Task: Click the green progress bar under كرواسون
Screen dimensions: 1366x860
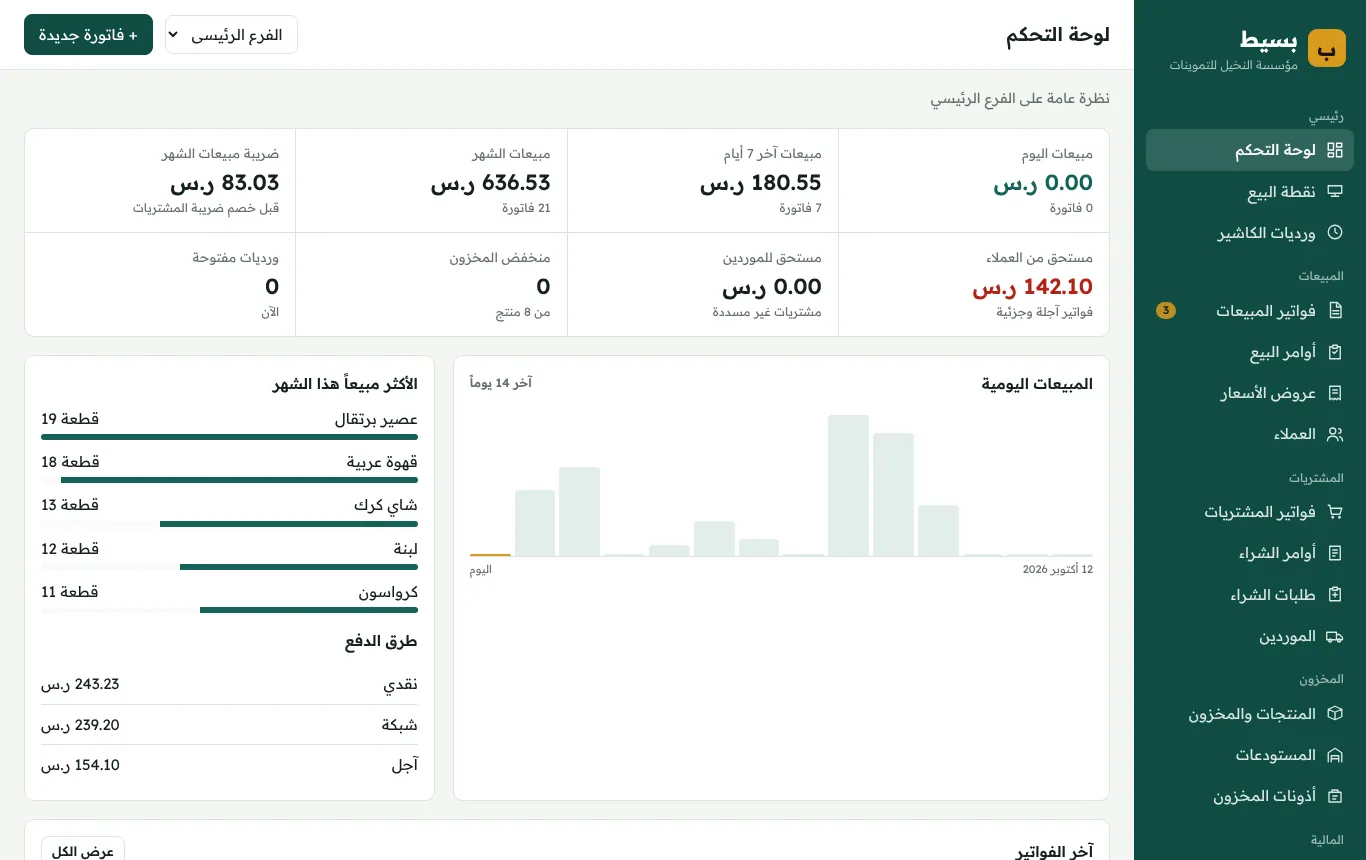Action: [x=309, y=610]
